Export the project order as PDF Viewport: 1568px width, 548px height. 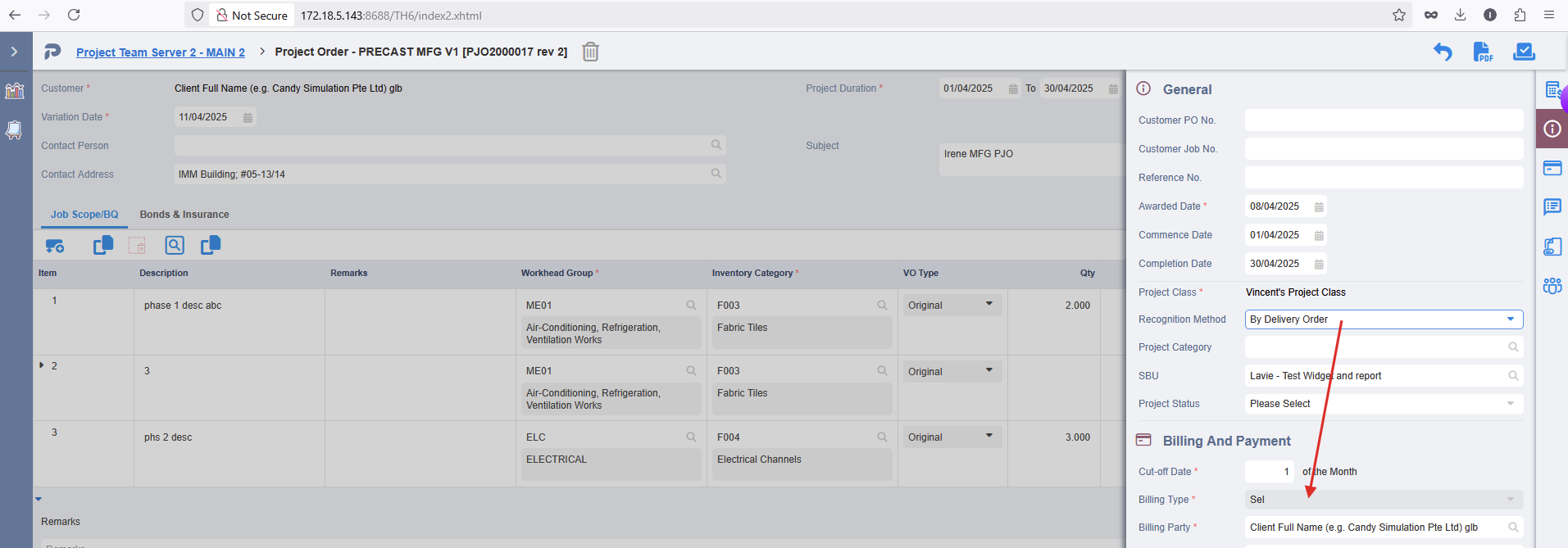(x=1483, y=52)
